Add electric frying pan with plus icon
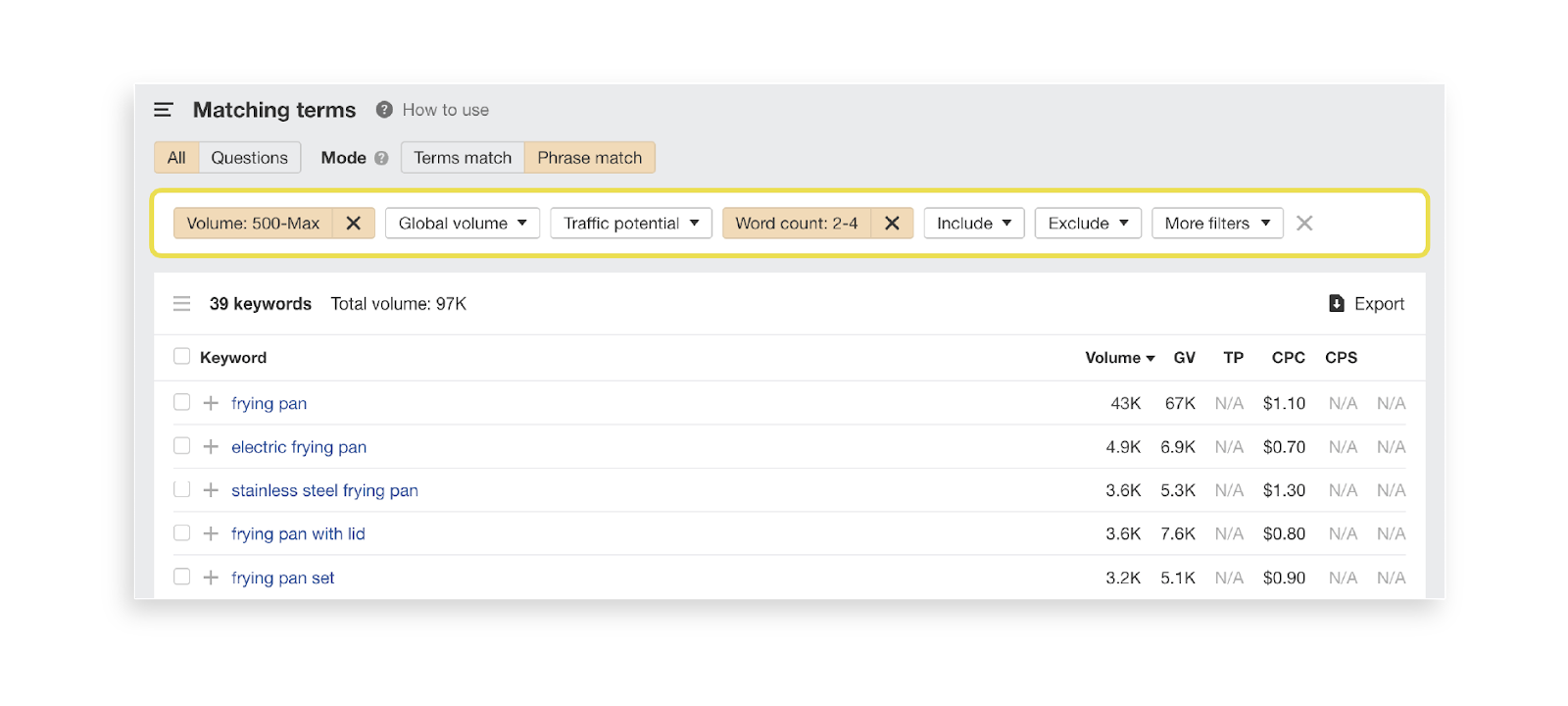 [x=211, y=447]
